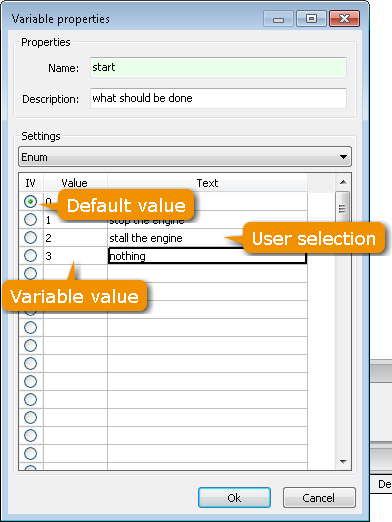Click the Value column header
The width and height of the screenshot is (392, 522).
point(75,183)
